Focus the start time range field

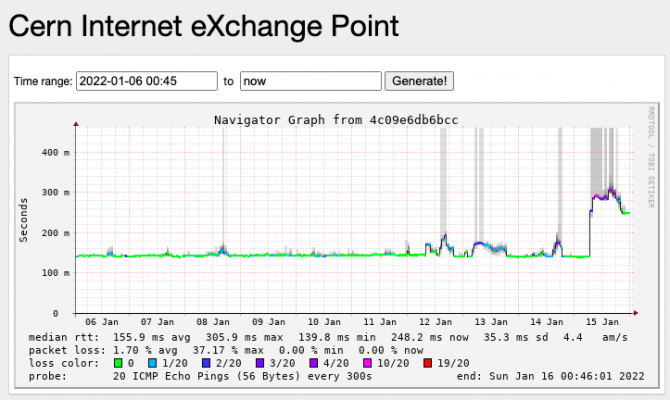click(x=147, y=81)
